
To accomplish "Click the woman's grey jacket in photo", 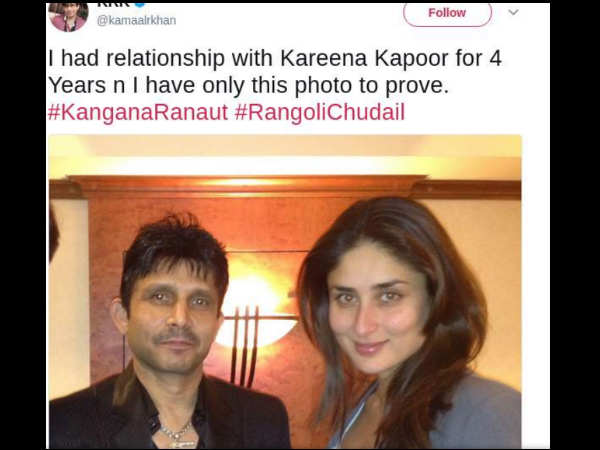I will pos(480,415).
